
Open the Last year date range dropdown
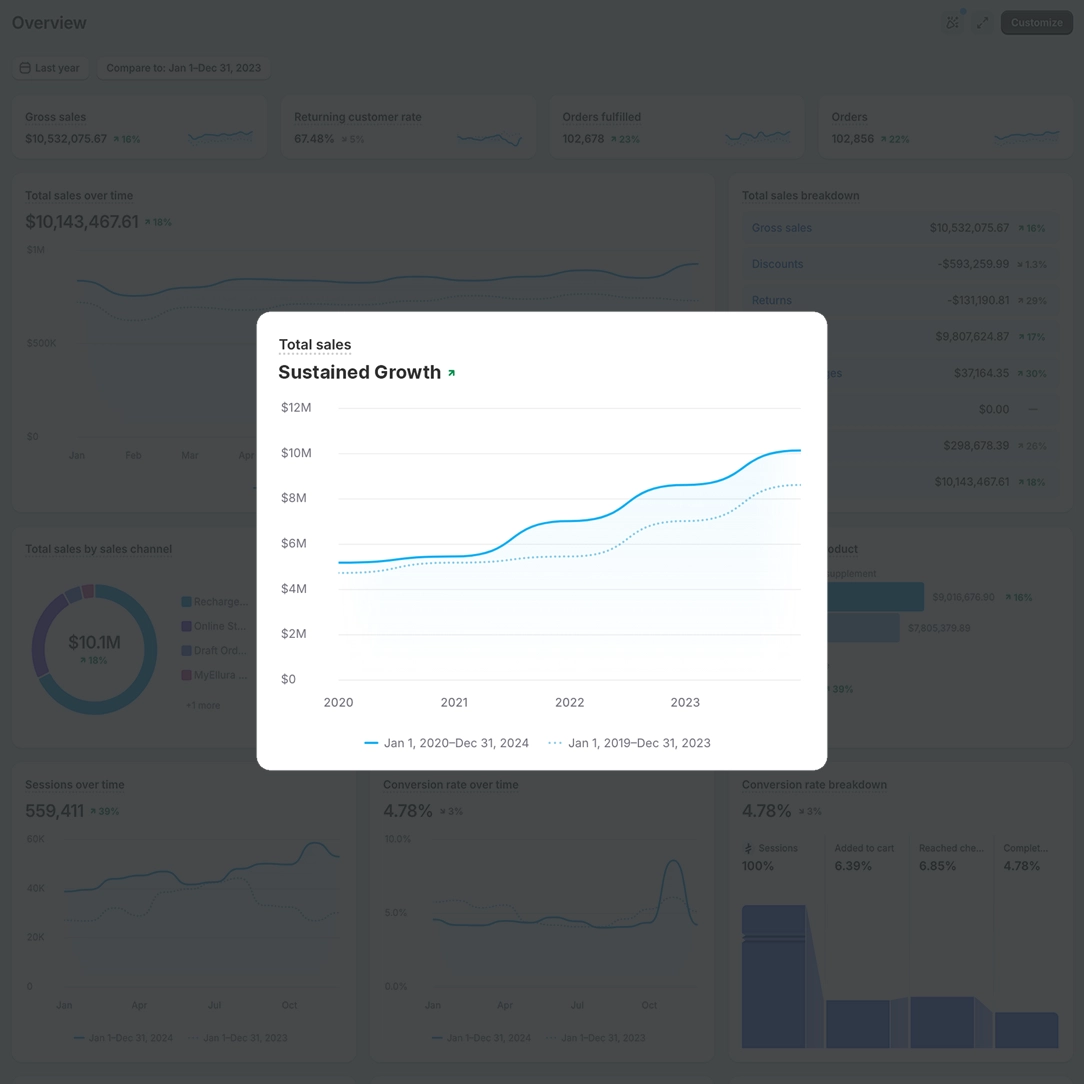pos(49,68)
